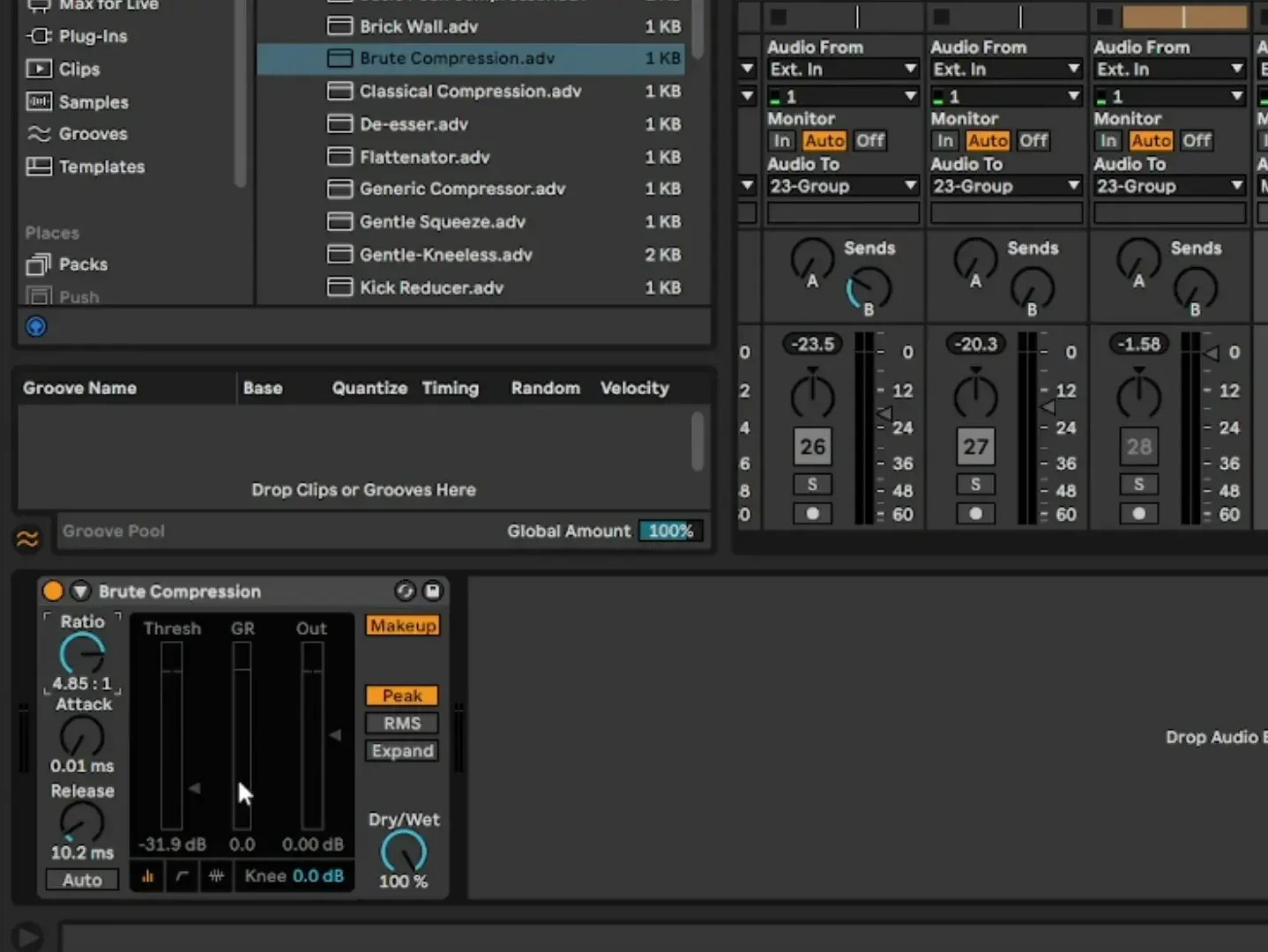Viewport: 1268px width, 952px height.
Task: Select compressor activity view icon
Action: click(x=216, y=876)
